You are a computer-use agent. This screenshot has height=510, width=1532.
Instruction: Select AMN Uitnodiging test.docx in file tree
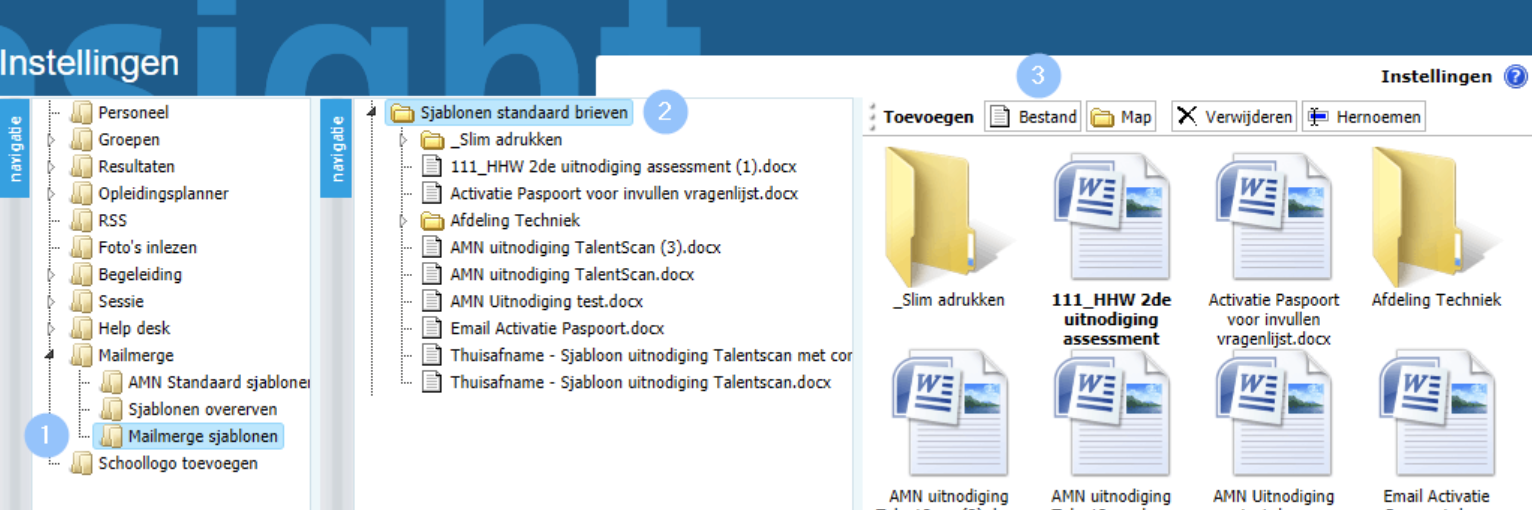(x=546, y=301)
